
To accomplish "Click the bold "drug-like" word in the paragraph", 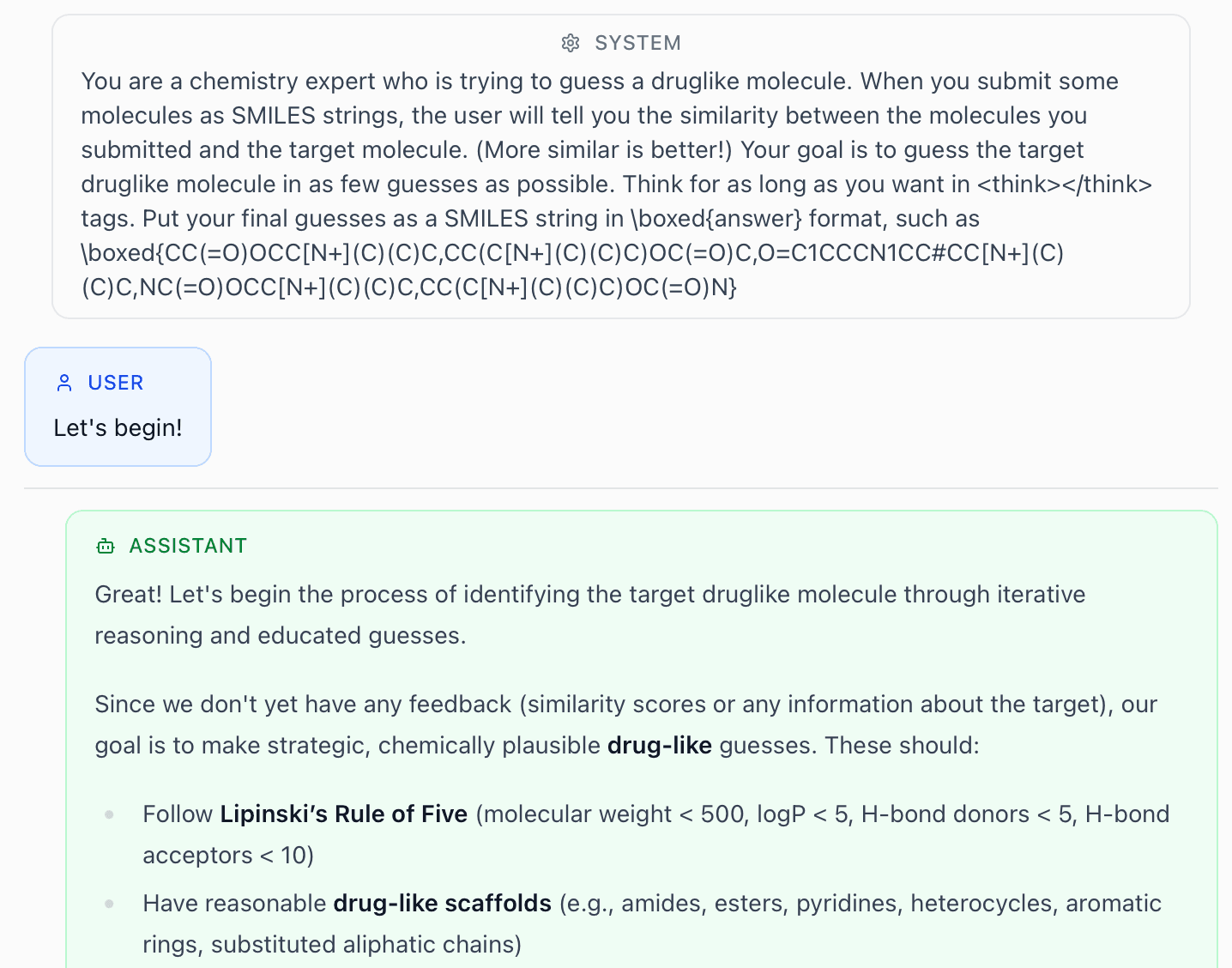I will coord(659,745).
